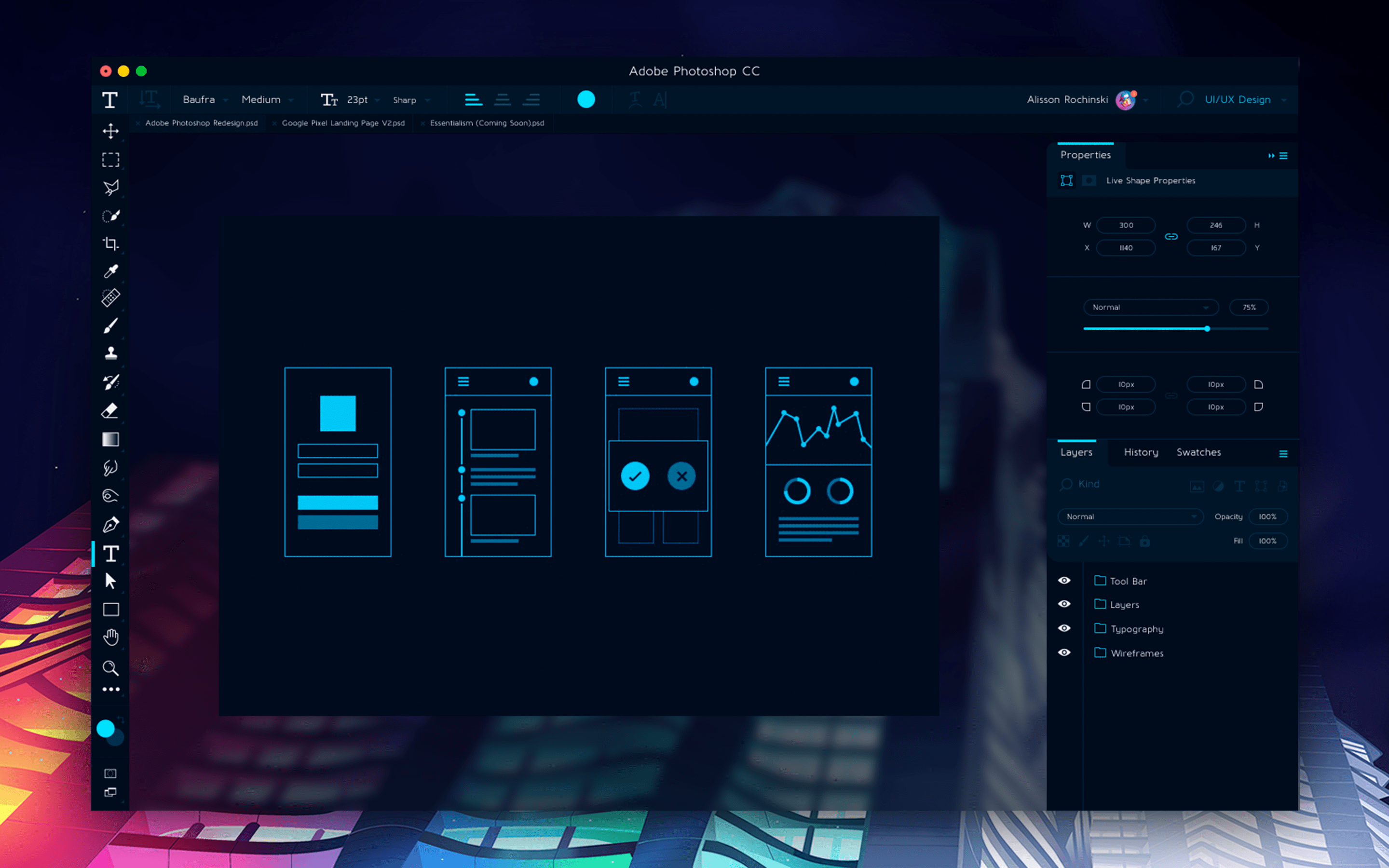The width and height of the screenshot is (1389, 868).
Task: Select the Zoom magnifier tool
Action: [110, 667]
